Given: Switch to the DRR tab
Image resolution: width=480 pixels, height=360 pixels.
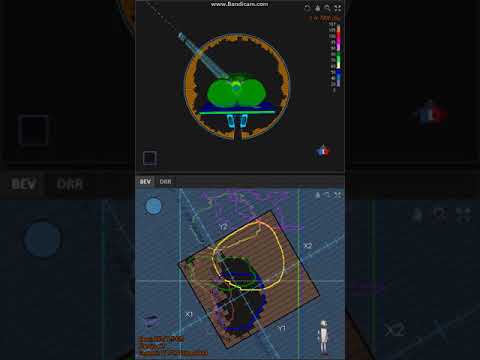Looking at the screenshot, I should tap(165, 182).
